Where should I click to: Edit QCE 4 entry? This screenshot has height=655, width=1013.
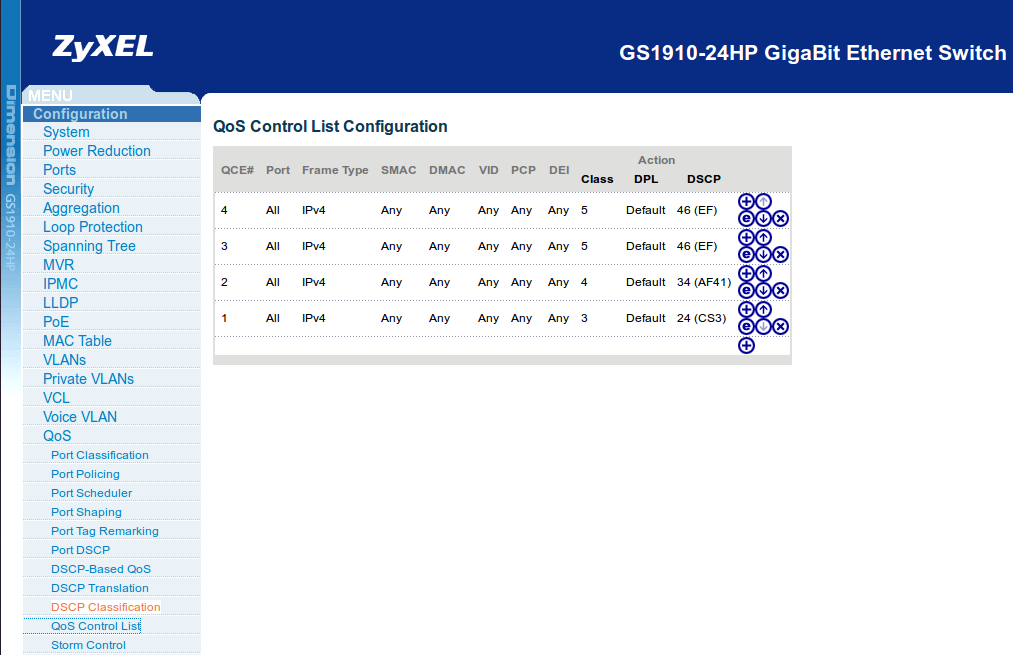(746, 218)
